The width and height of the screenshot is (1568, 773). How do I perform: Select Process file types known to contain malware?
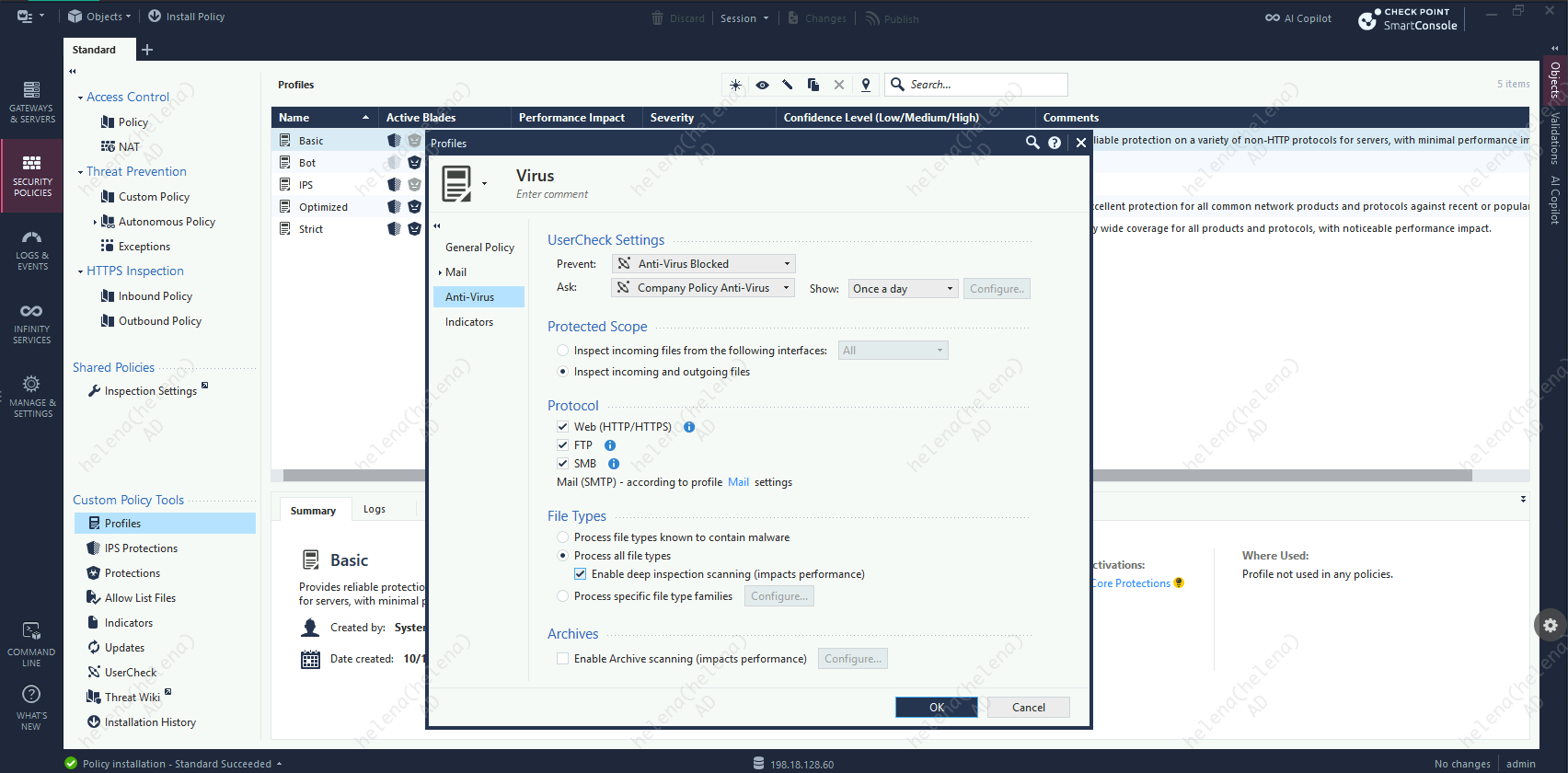(562, 537)
